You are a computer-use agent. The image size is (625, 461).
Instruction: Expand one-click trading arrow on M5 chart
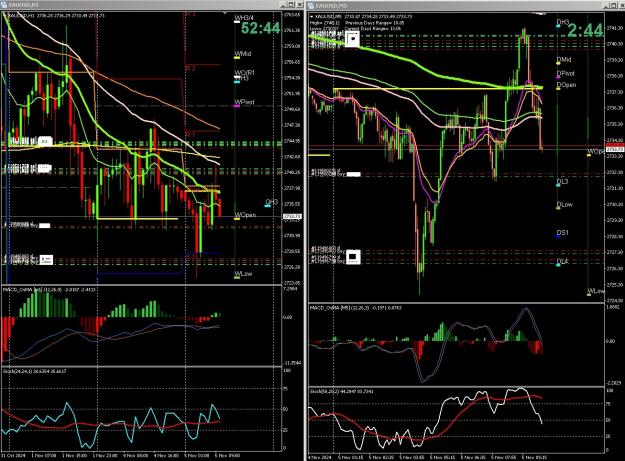[x=312, y=17]
